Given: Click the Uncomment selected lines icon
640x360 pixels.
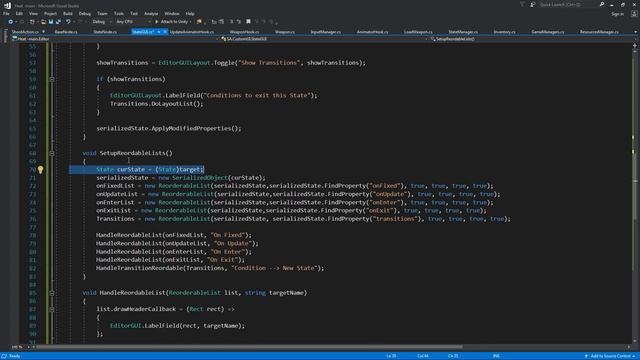Looking at the screenshot, I should [239, 22].
